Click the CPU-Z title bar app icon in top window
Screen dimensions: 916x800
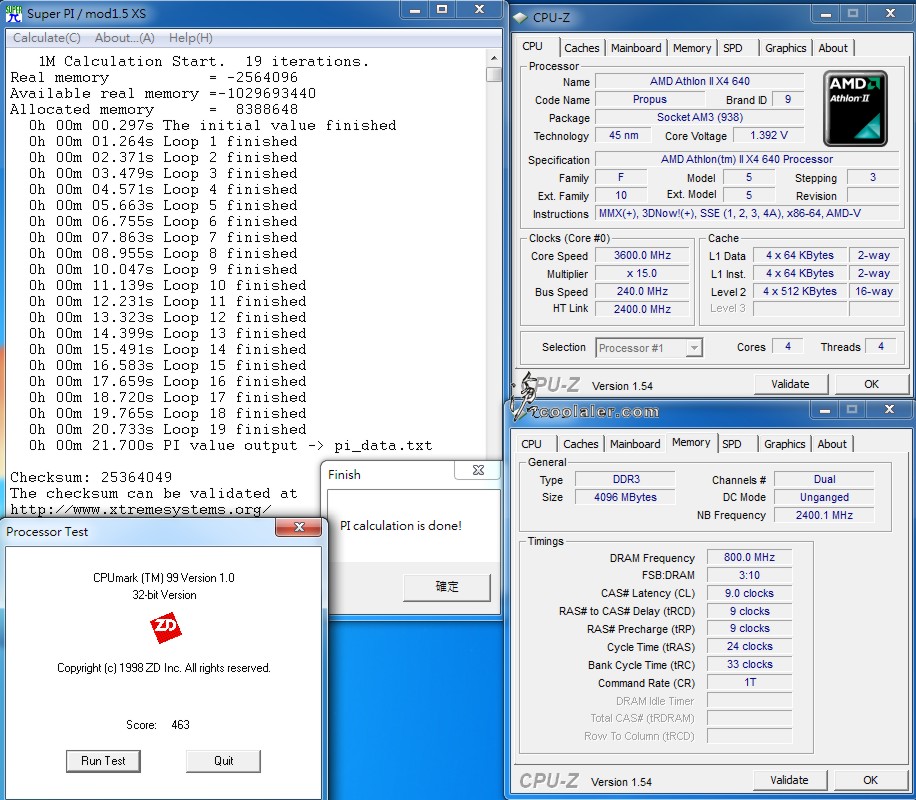(x=520, y=18)
